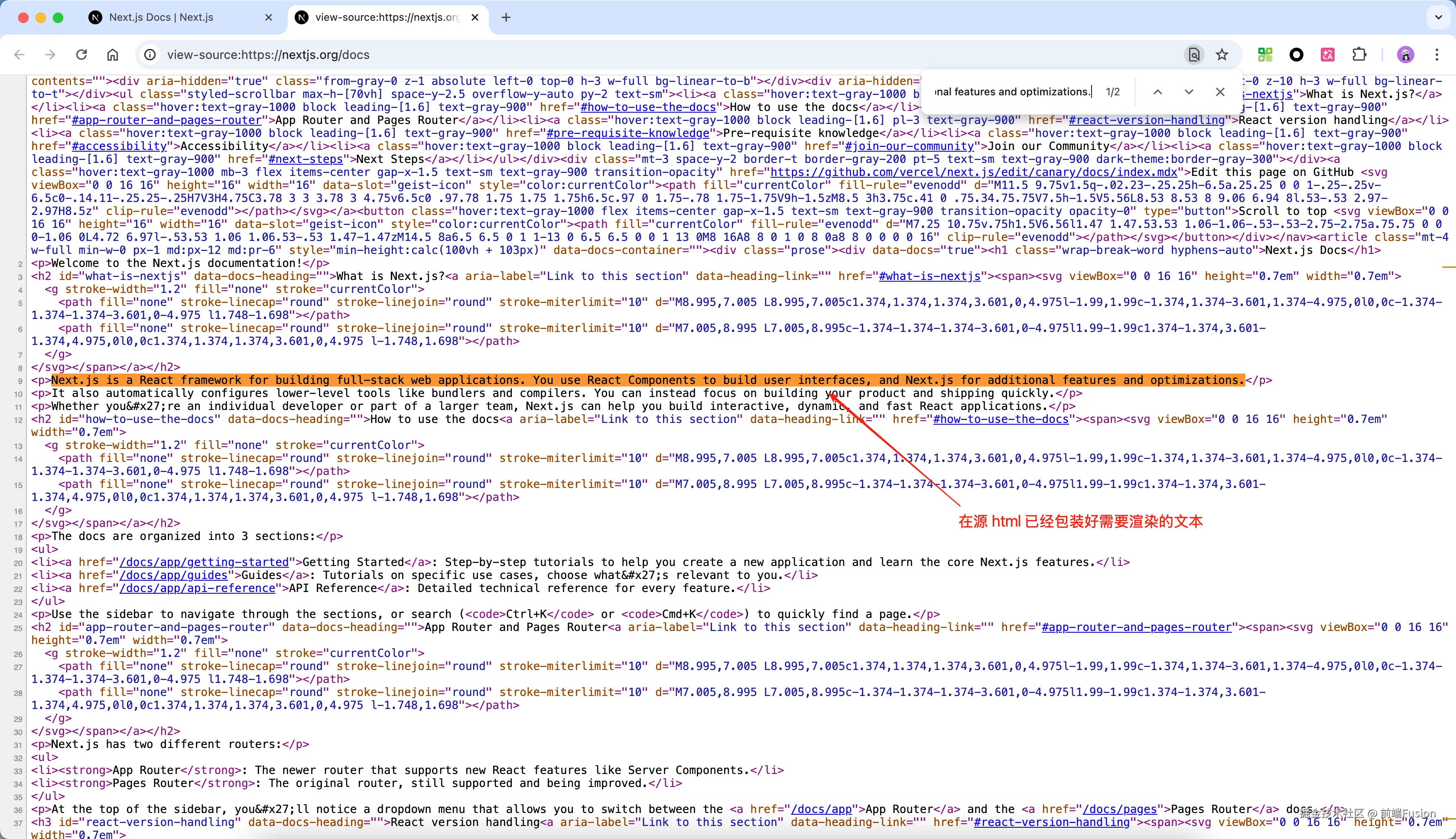Click the find text input field
Image resolution: width=1456 pixels, height=839 pixels.
point(1012,92)
